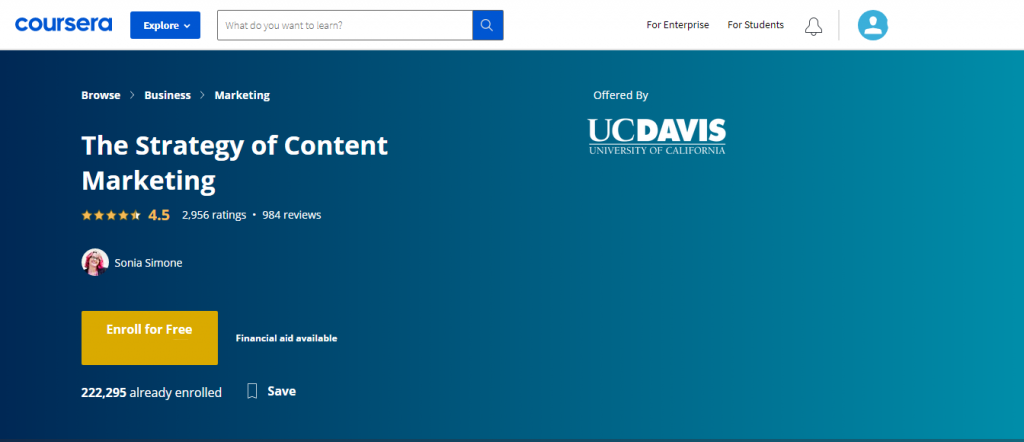The width and height of the screenshot is (1024, 442).
Task: Click the 4.5 rating score
Action: click(159, 215)
